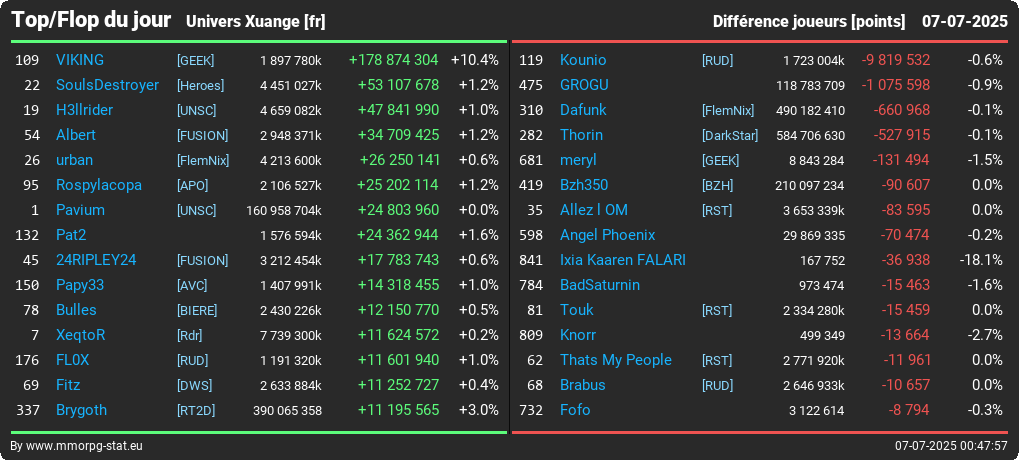
Task: Click H3llrider's [UNSC] alliance tag
Action: pyautogui.click(x=196, y=110)
